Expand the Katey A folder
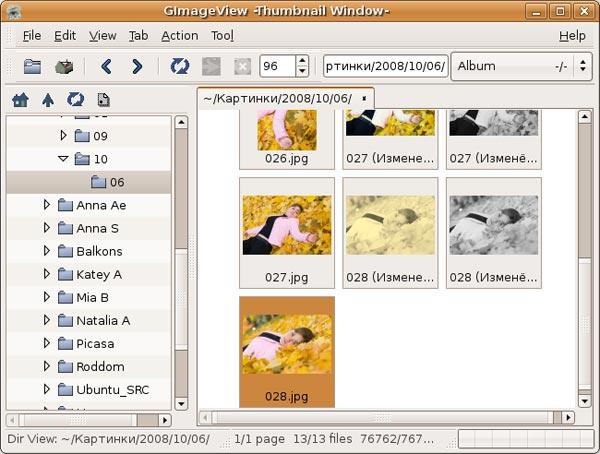The width and height of the screenshot is (600, 454). click(47, 274)
